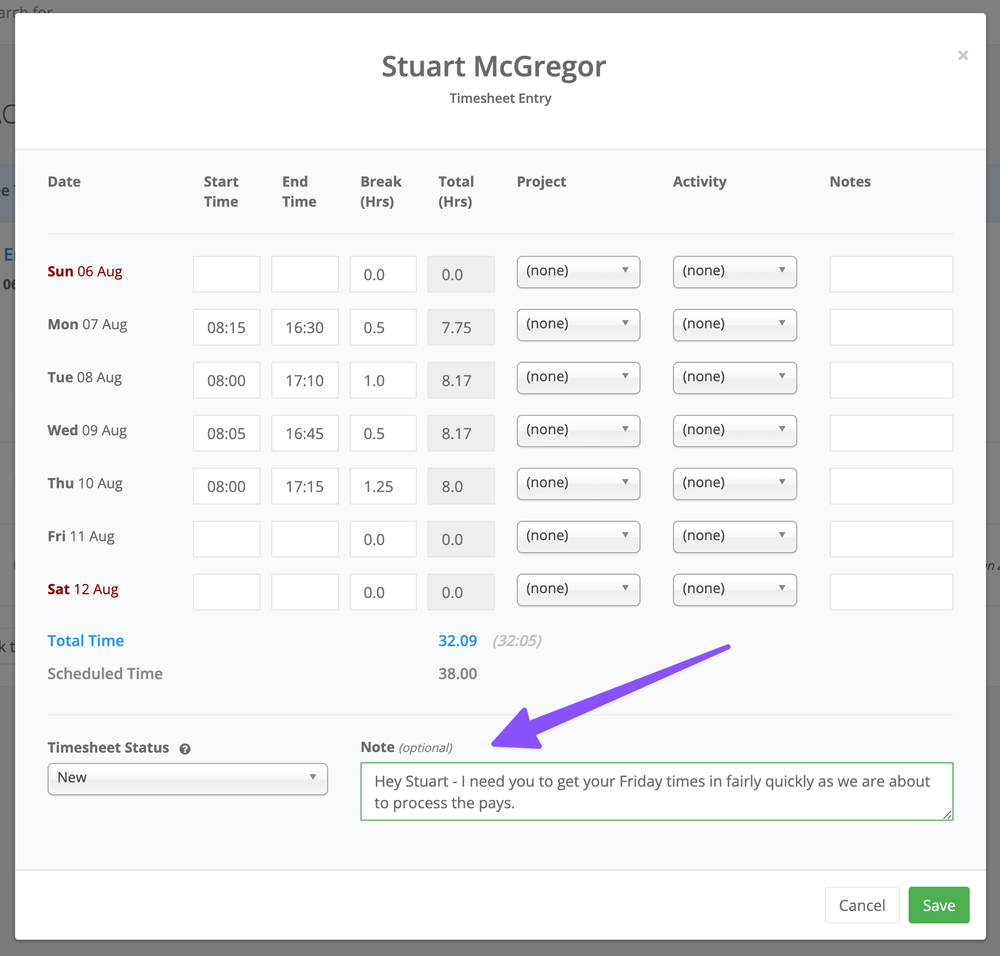Click the Notes field for Fri 11 Aug
The width and height of the screenshot is (1000, 956).
[x=890, y=538]
